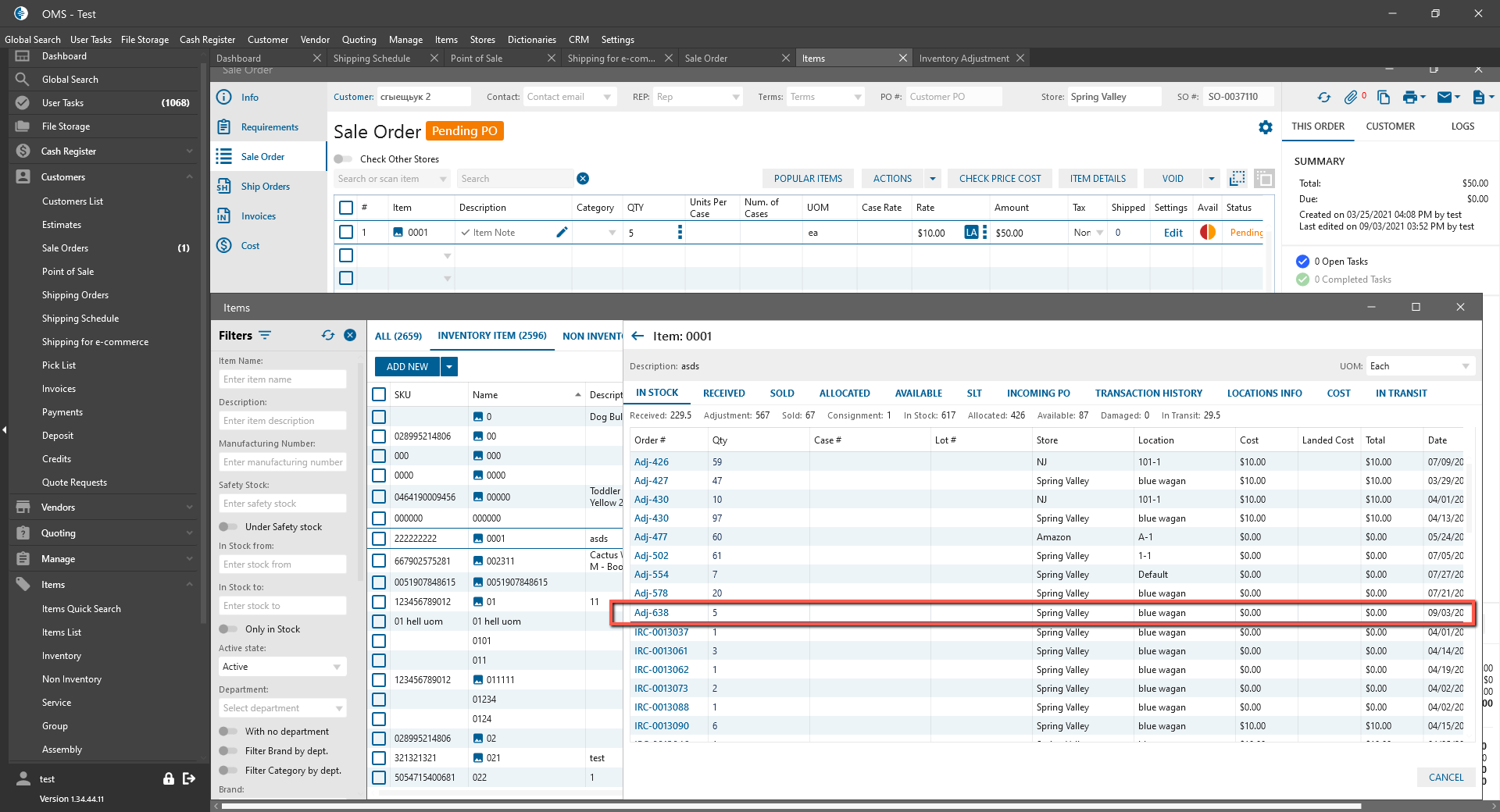The height and width of the screenshot is (812, 1500).
Task: Enable the Only in Stock toggle
Action: [x=228, y=629]
